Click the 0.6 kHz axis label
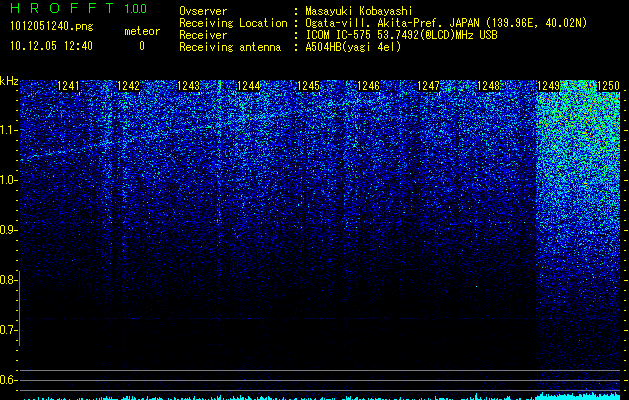This screenshot has width=629, height=400. [8, 380]
